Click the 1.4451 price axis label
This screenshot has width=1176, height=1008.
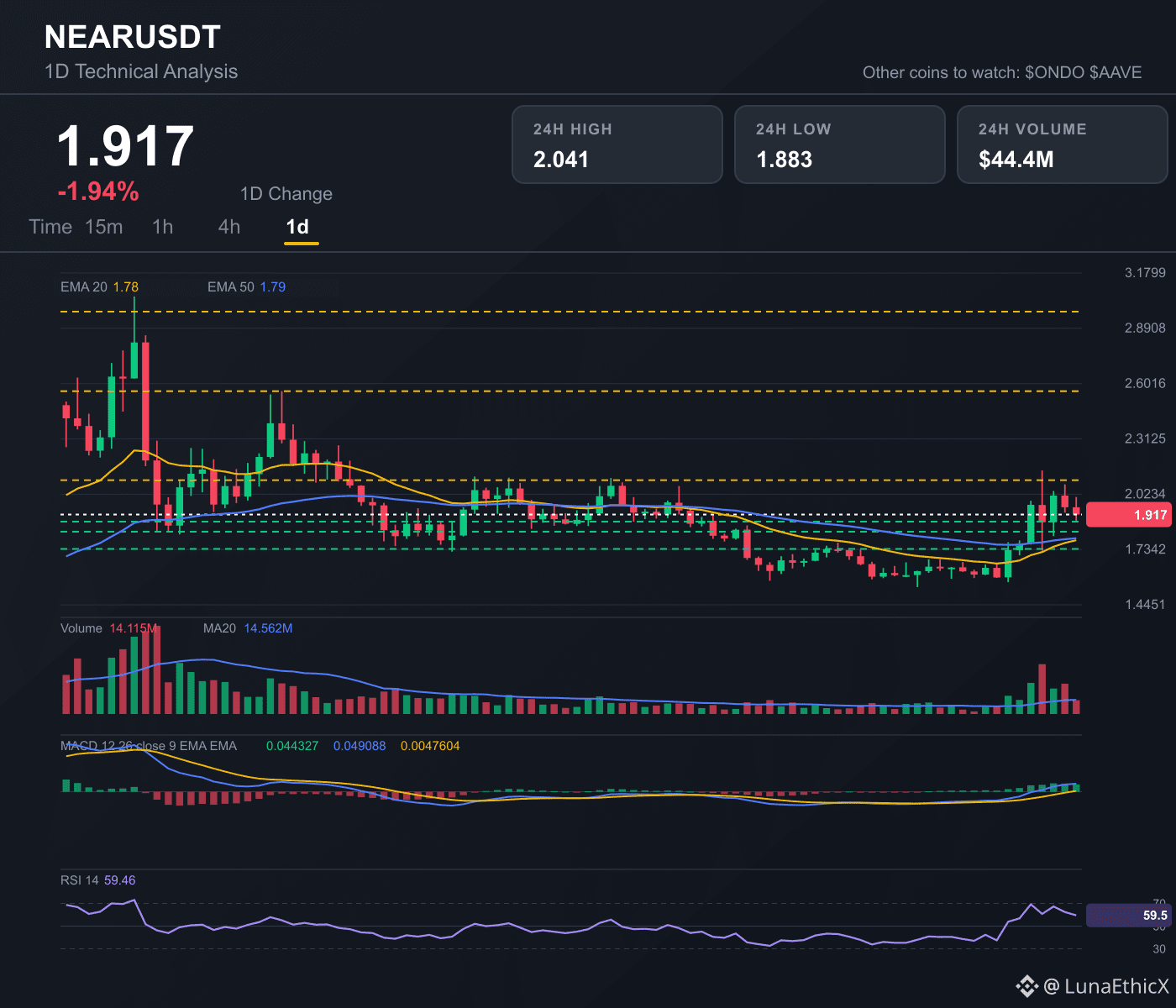(1145, 605)
